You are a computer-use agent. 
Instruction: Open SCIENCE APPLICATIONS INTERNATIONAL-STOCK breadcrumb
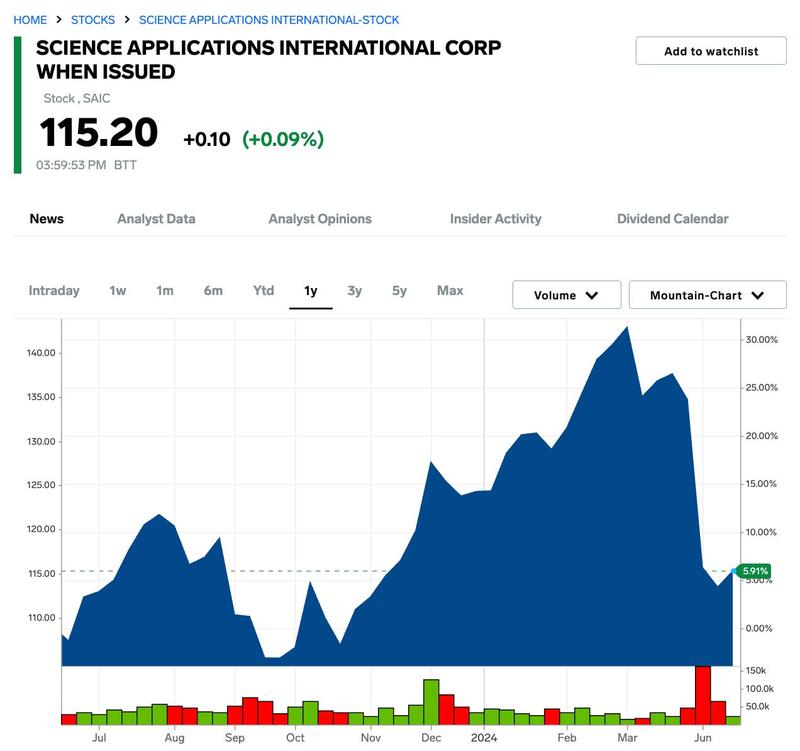(269, 20)
